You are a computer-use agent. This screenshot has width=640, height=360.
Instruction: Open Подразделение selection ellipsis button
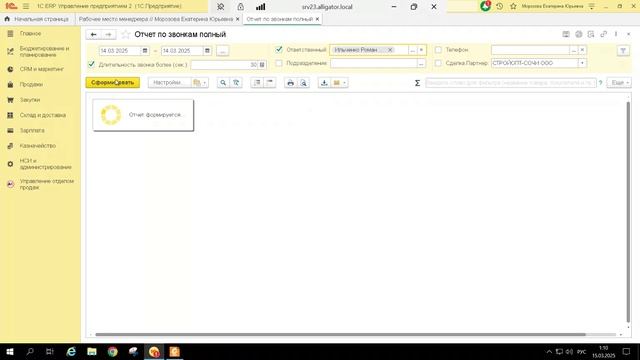[421, 63]
